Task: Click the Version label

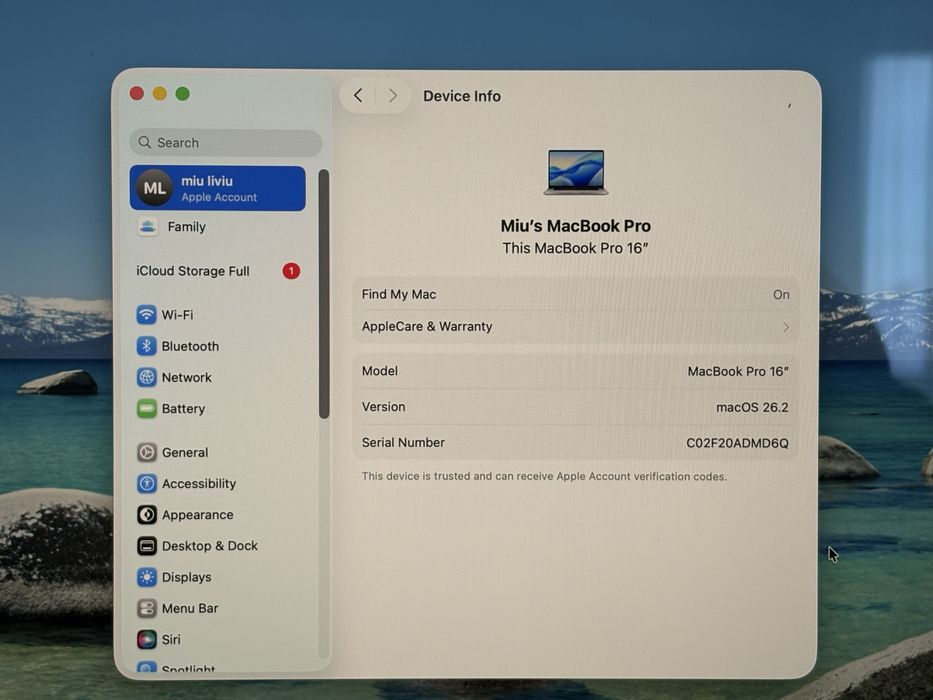Action: click(x=384, y=407)
